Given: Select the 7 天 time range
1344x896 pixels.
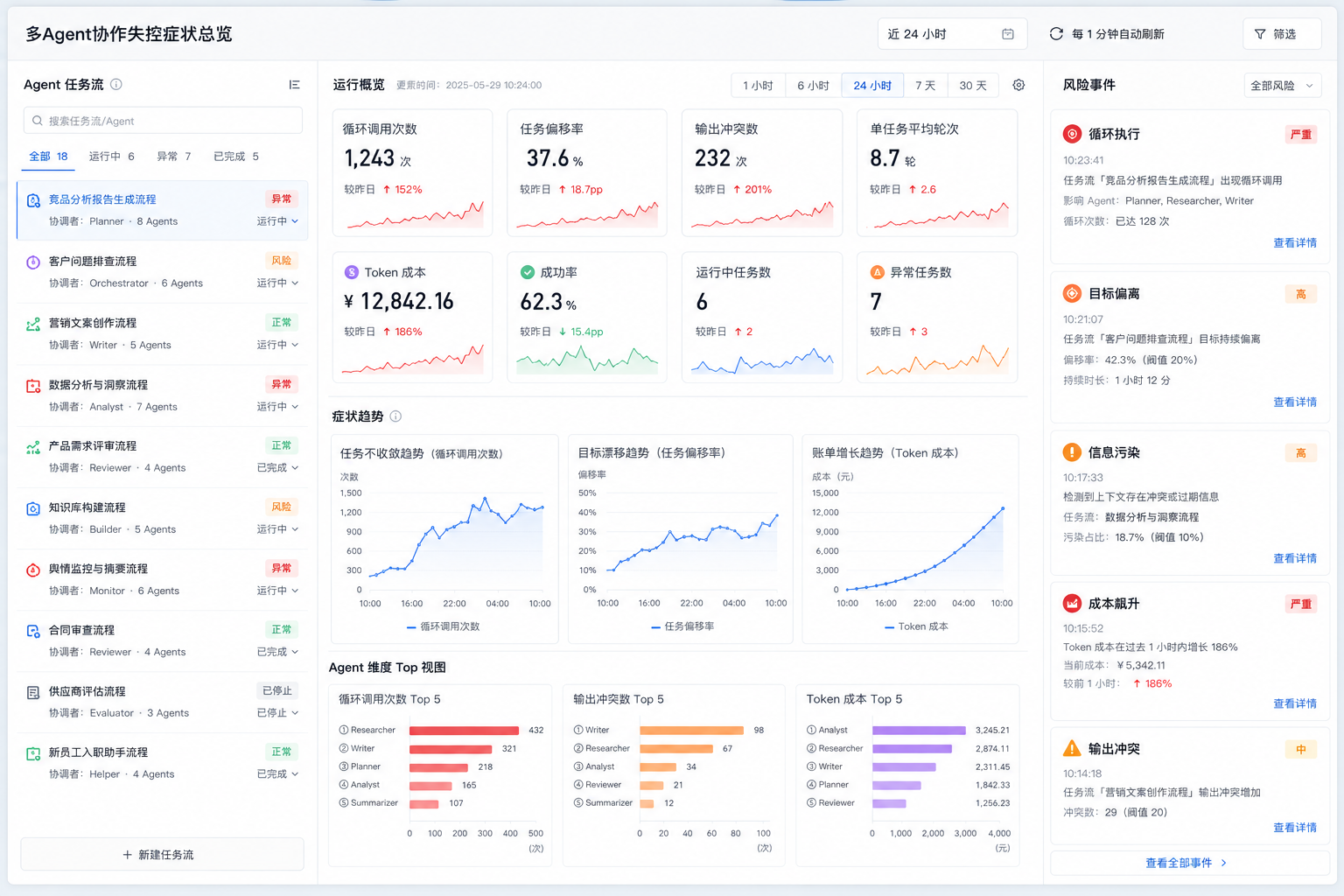Looking at the screenshot, I should 926,86.
